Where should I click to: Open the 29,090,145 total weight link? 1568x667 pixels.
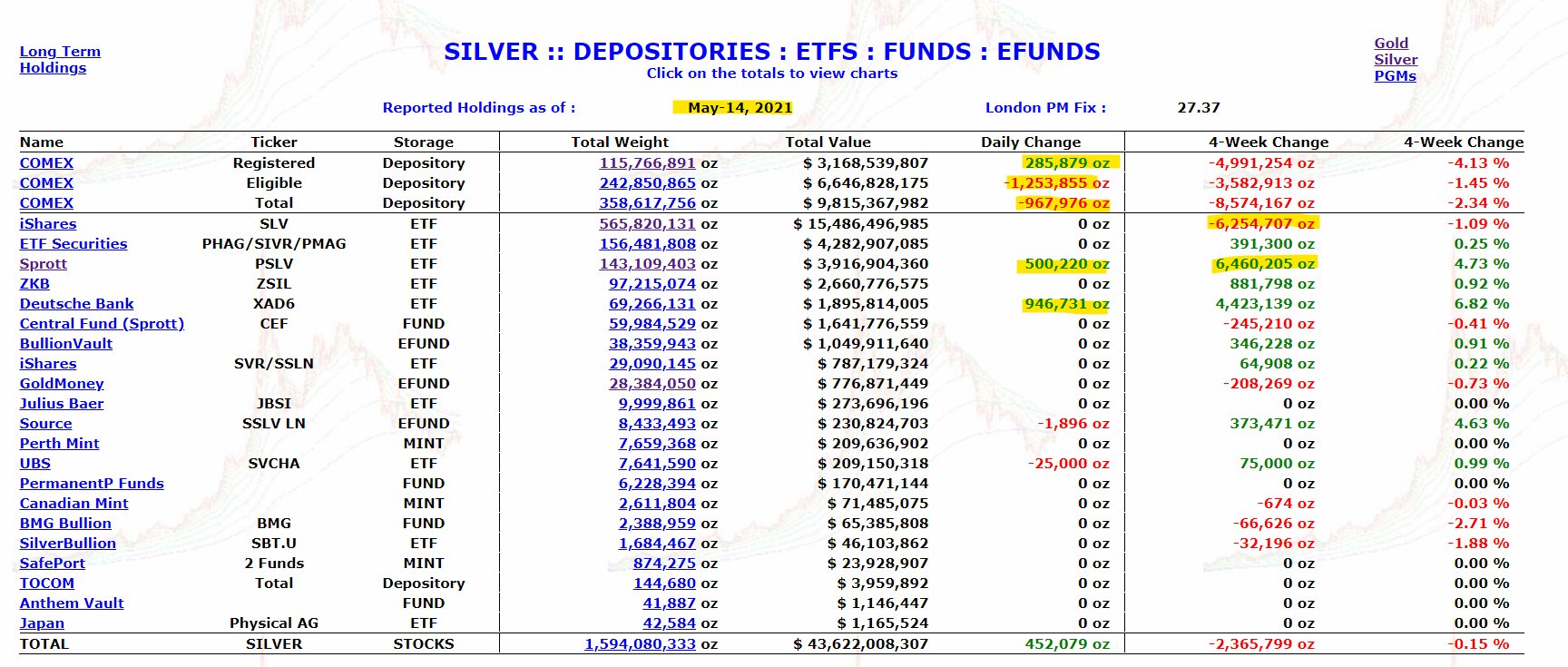(652, 363)
